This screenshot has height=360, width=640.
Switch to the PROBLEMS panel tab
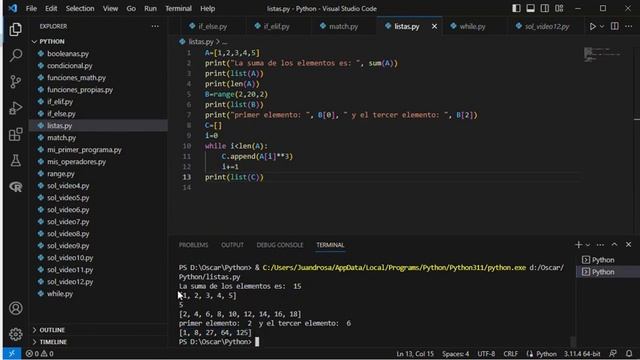(193, 245)
